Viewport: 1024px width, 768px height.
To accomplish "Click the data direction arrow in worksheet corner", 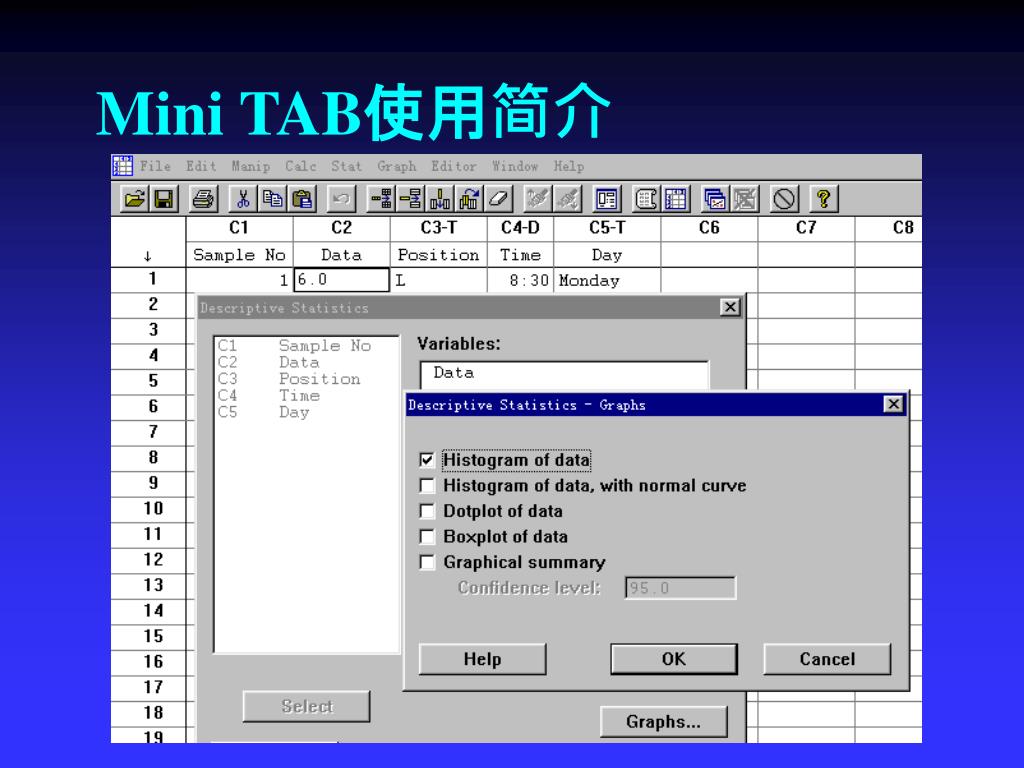I will [x=148, y=256].
